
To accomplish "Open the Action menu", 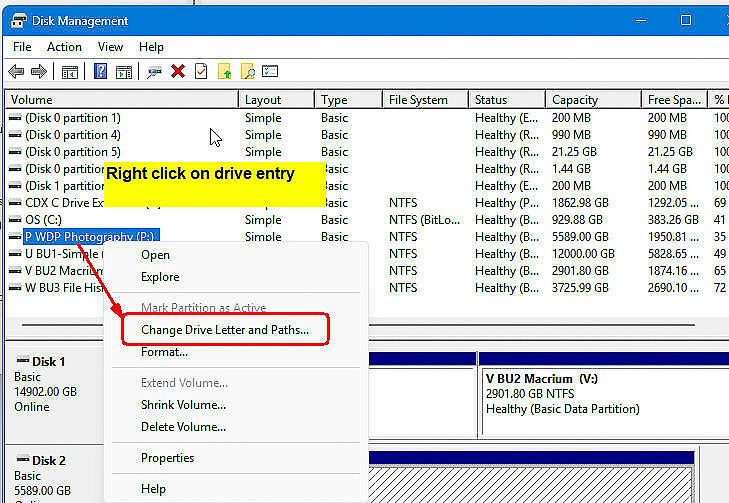I will coord(64,47).
